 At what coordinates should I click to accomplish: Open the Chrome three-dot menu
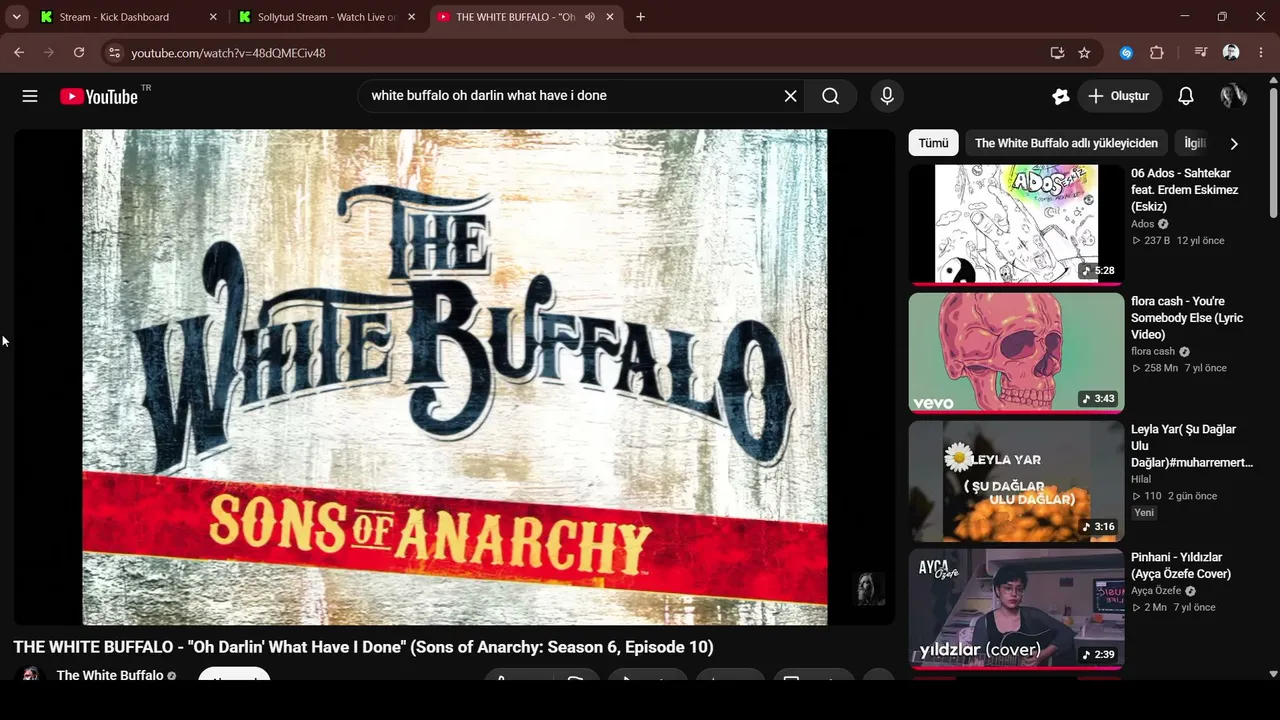[x=1260, y=53]
